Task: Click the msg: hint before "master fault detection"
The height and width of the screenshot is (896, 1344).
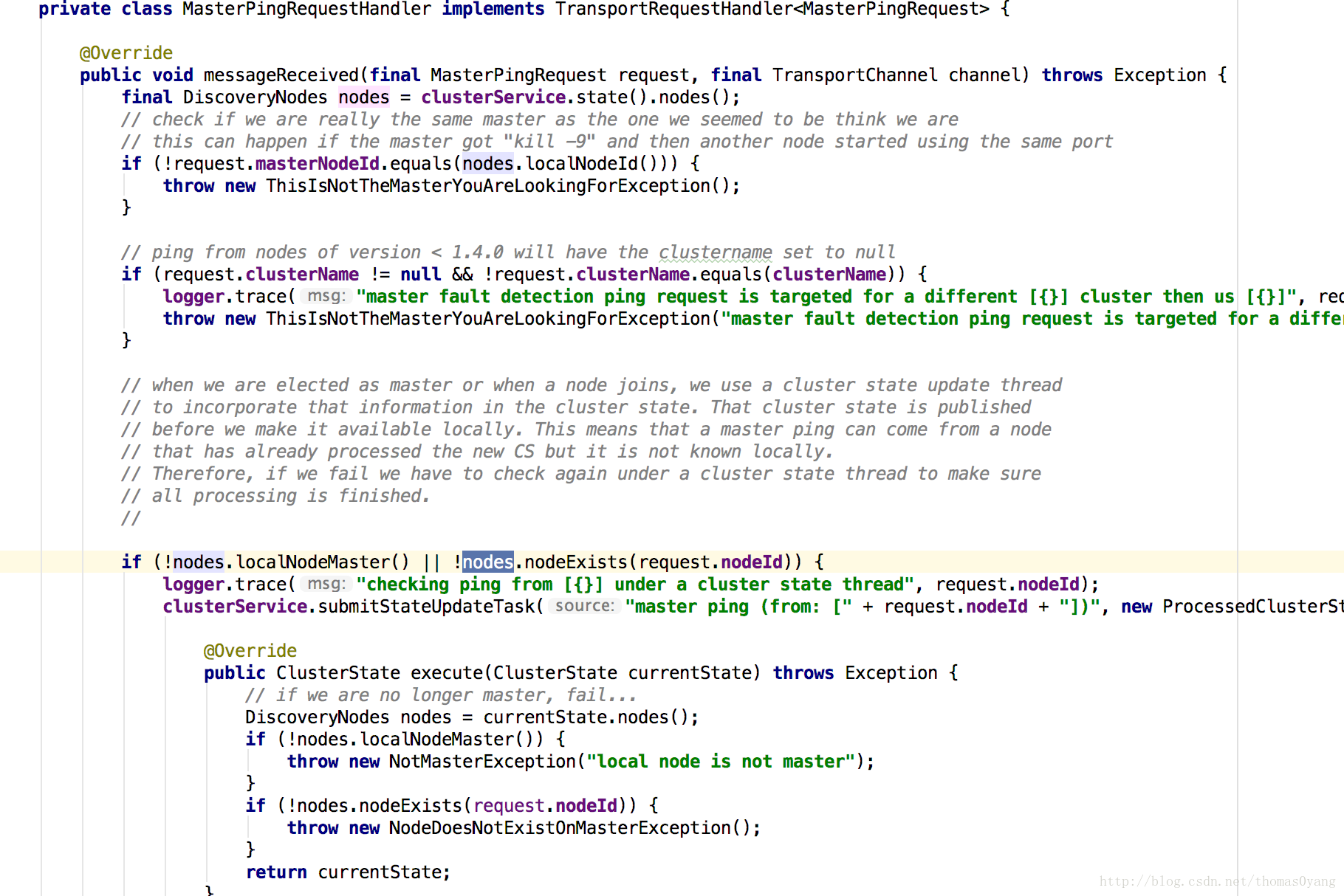Action: pyautogui.click(x=326, y=296)
